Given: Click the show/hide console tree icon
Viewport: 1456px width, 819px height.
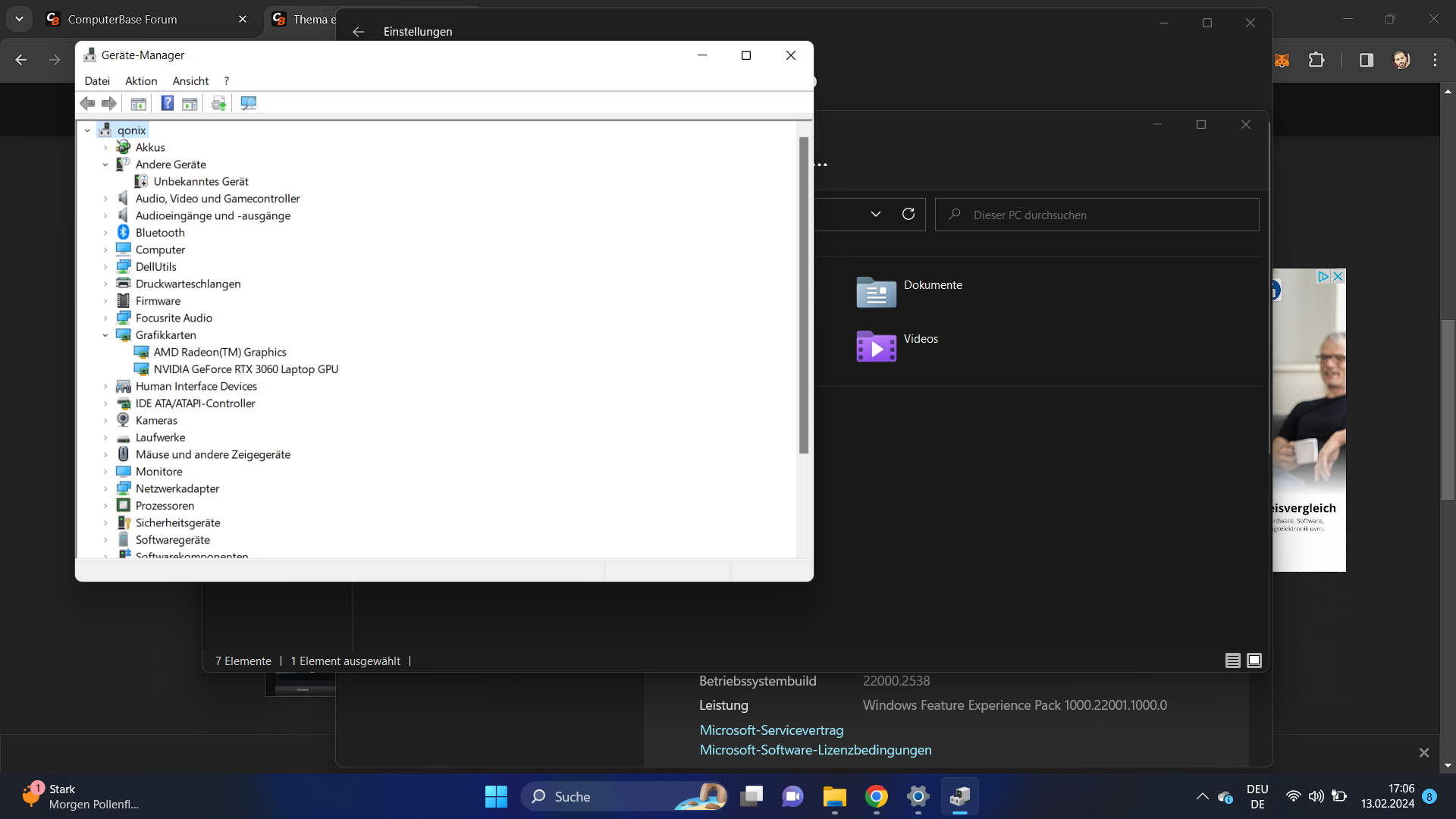Looking at the screenshot, I should pyautogui.click(x=138, y=103).
